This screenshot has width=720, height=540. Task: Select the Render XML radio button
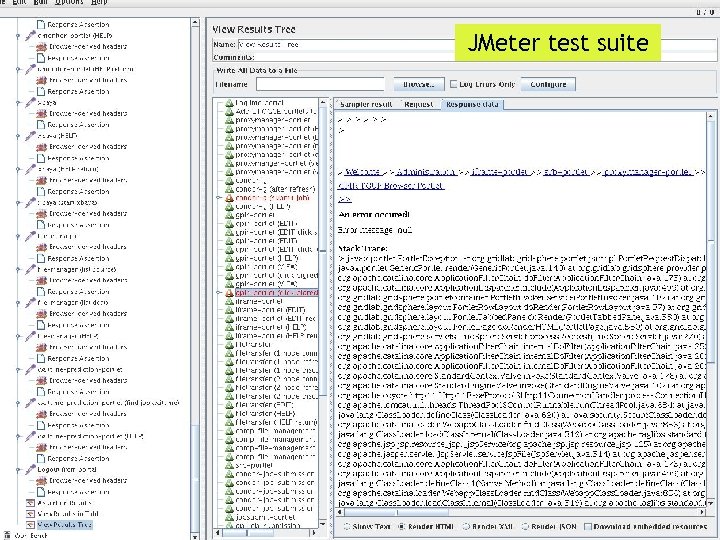click(x=466, y=527)
